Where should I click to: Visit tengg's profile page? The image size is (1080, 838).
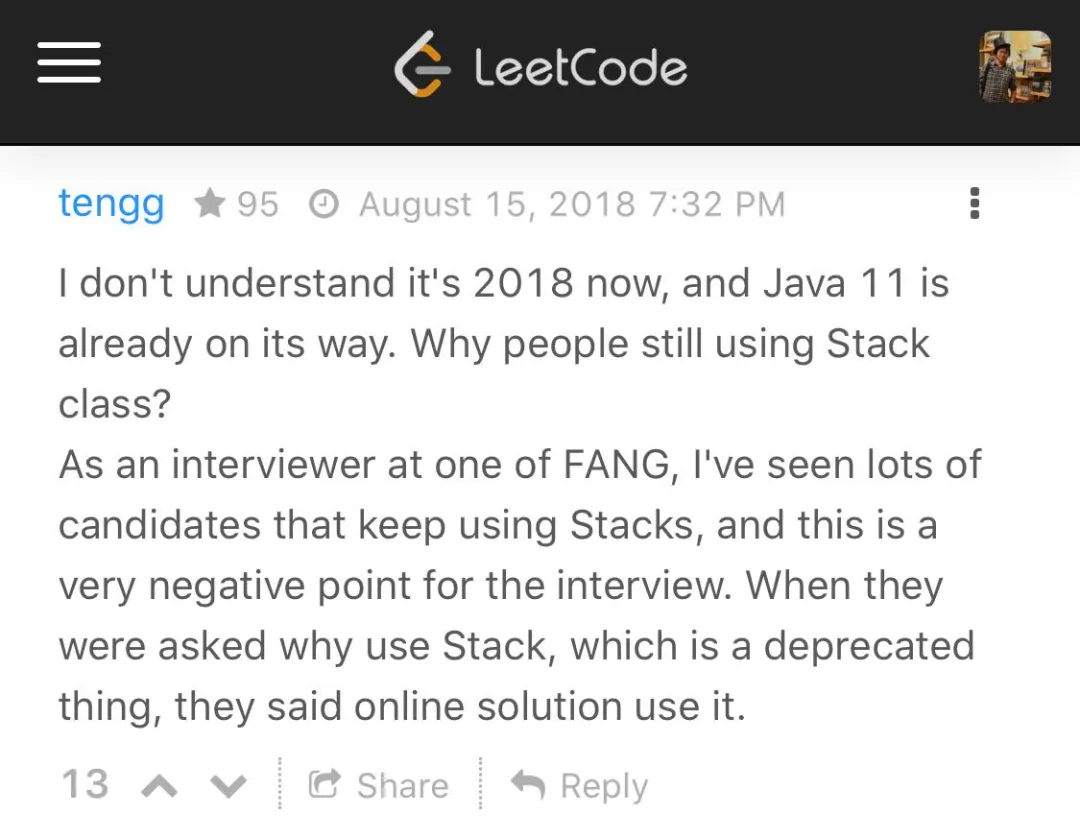click(x=111, y=203)
